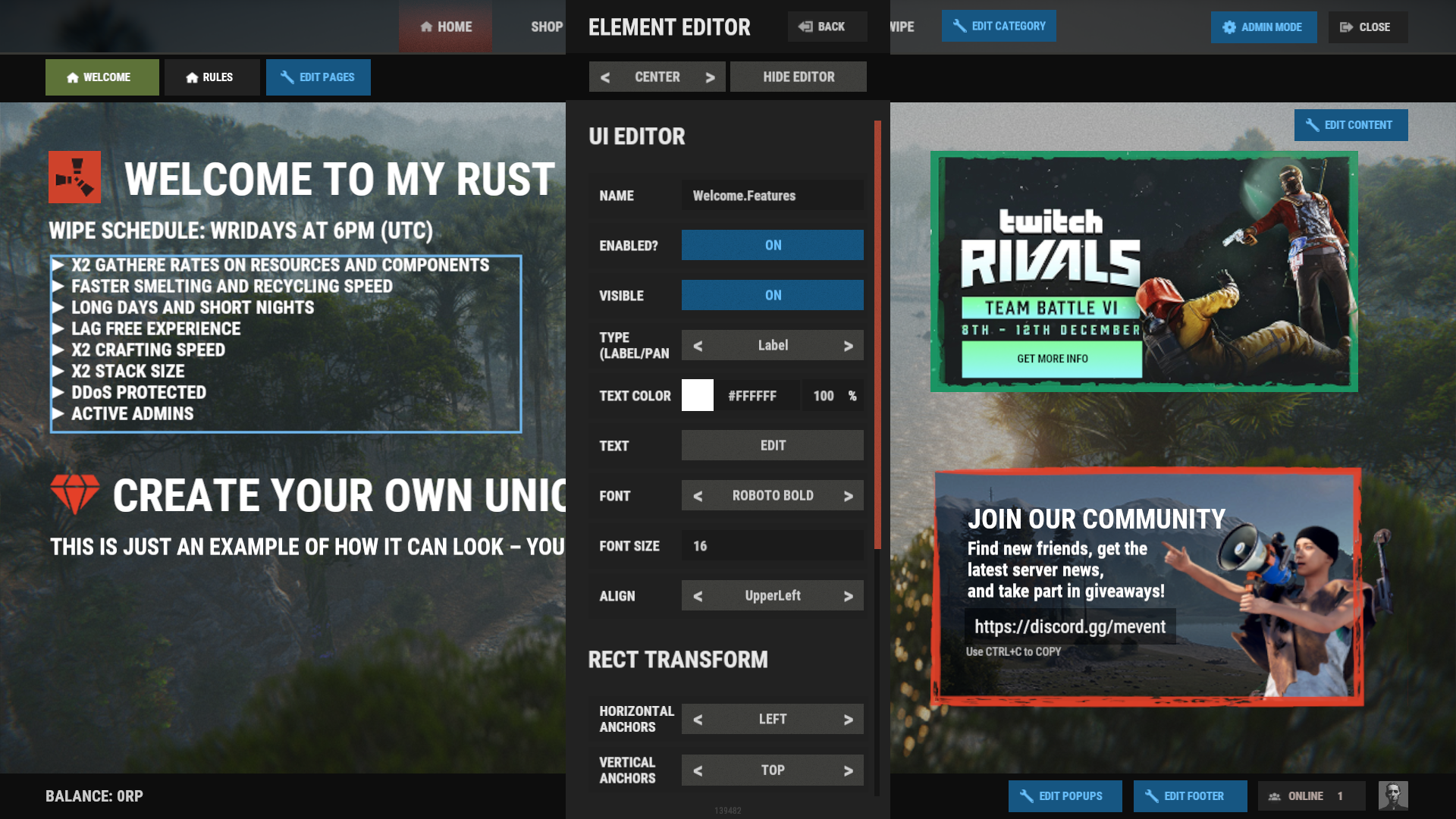Toggle Admin Mode button
This screenshot has width=1456, height=819.
click(1263, 27)
